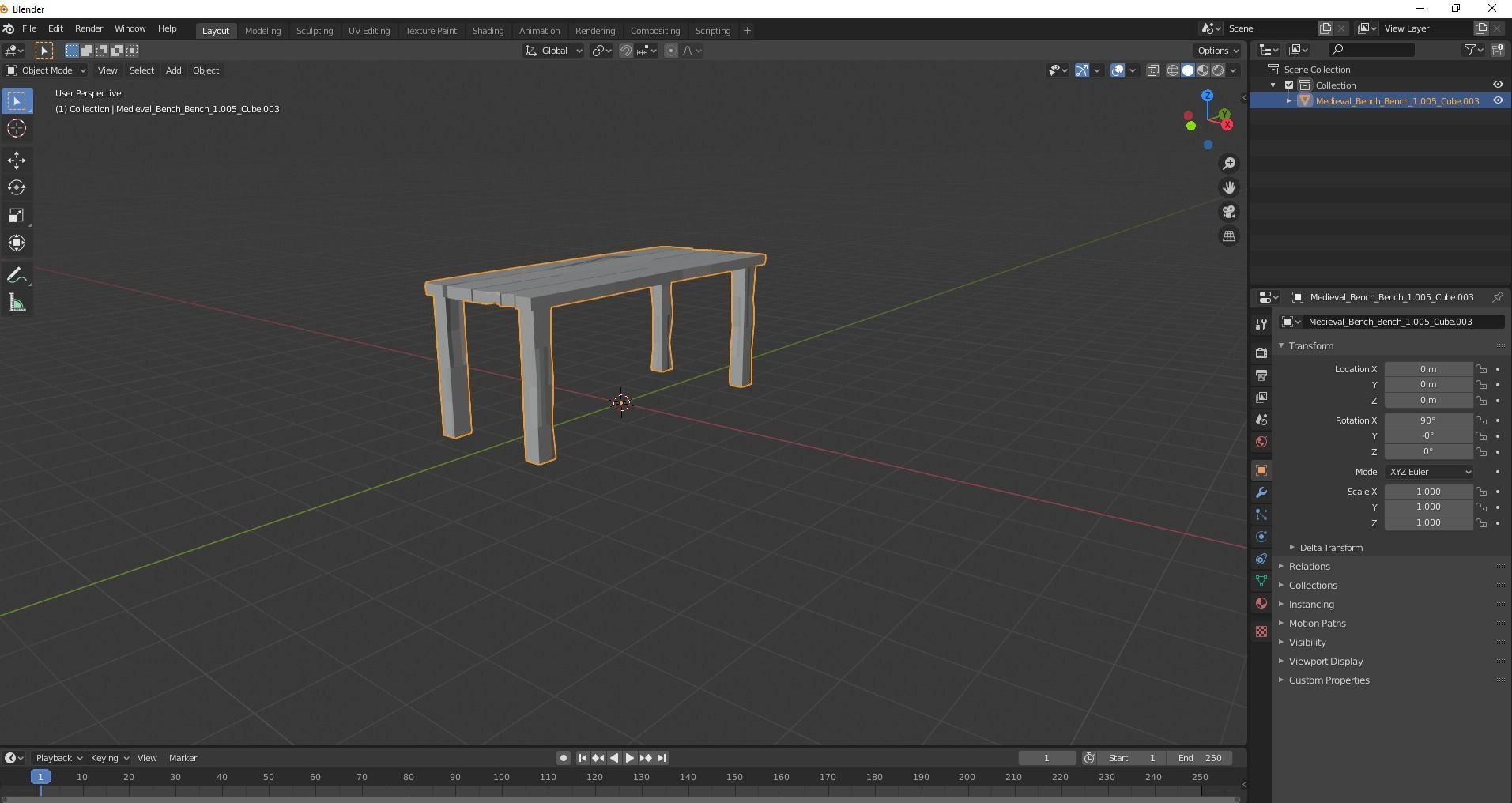Click the pan view hand icon
This screenshot has width=1512, height=803.
(x=1229, y=187)
